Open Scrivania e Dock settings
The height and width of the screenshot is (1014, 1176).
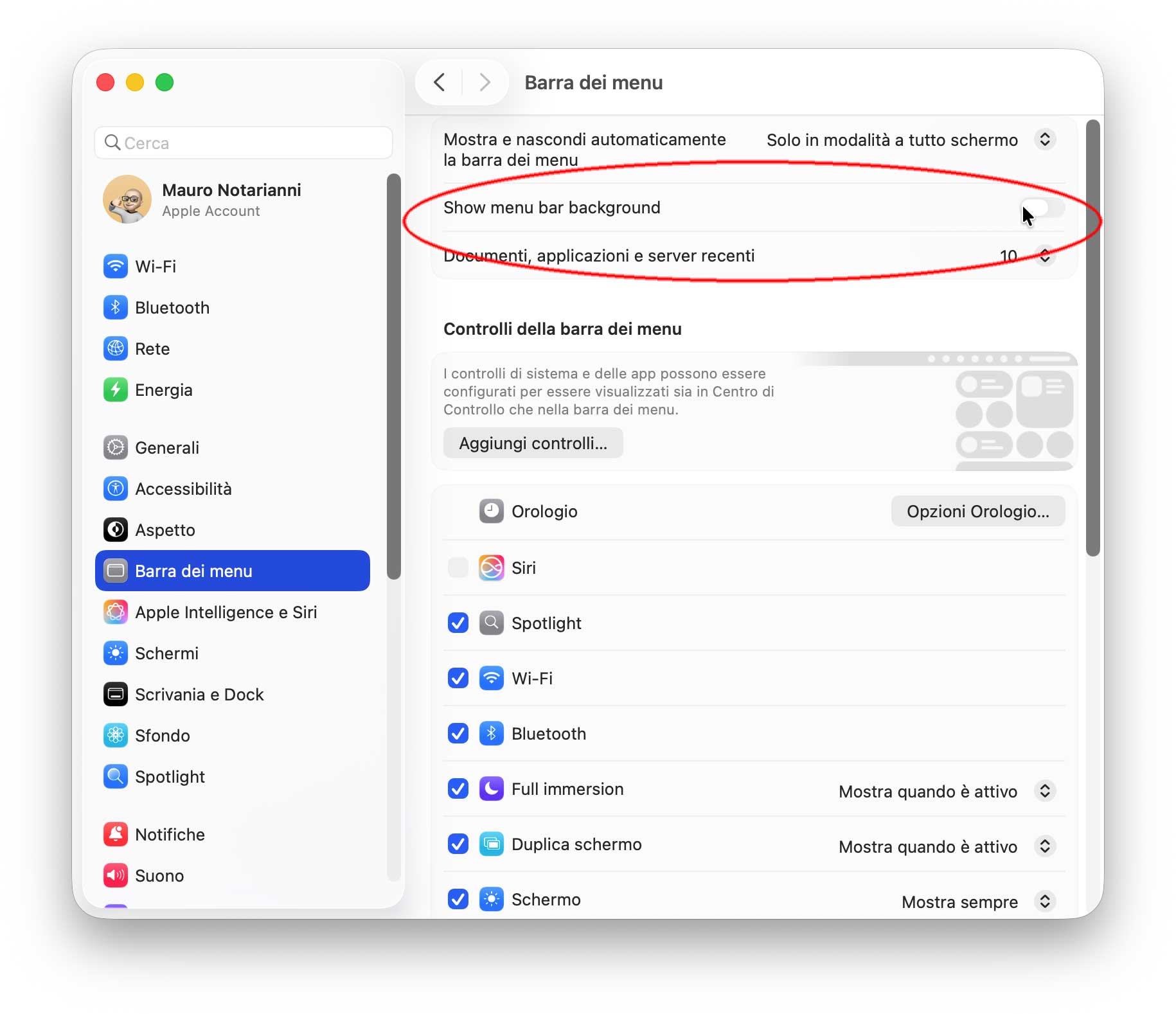pos(199,694)
